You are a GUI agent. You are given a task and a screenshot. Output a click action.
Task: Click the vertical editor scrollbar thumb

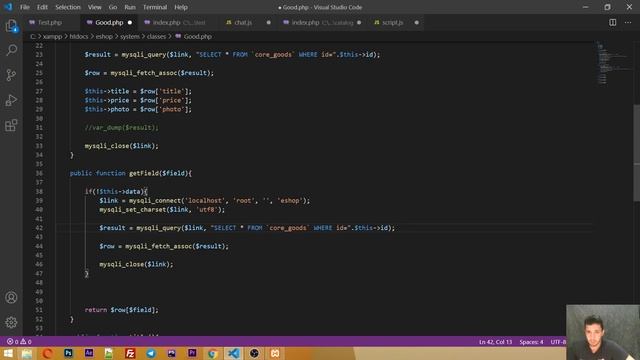point(636,153)
